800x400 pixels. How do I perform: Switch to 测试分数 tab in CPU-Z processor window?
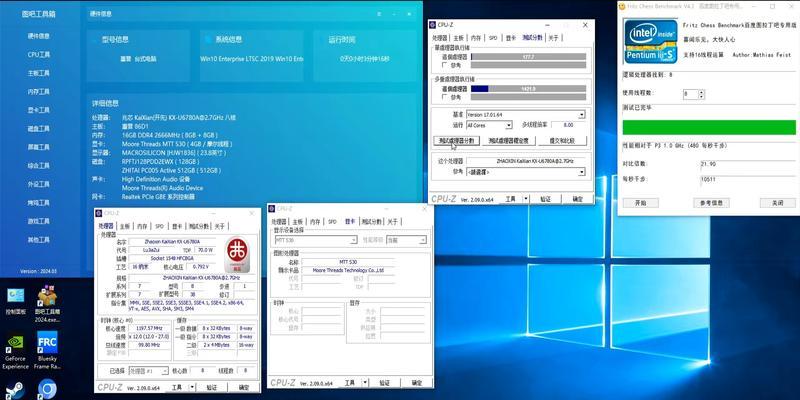click(199, 226)
